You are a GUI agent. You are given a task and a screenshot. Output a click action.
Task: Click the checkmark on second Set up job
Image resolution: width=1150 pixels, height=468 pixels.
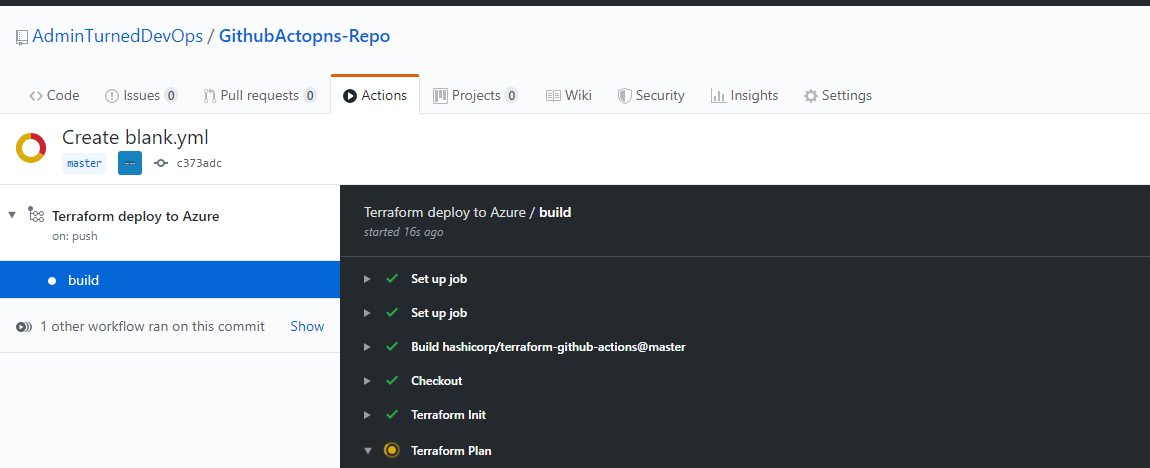[x=392, y=312]
